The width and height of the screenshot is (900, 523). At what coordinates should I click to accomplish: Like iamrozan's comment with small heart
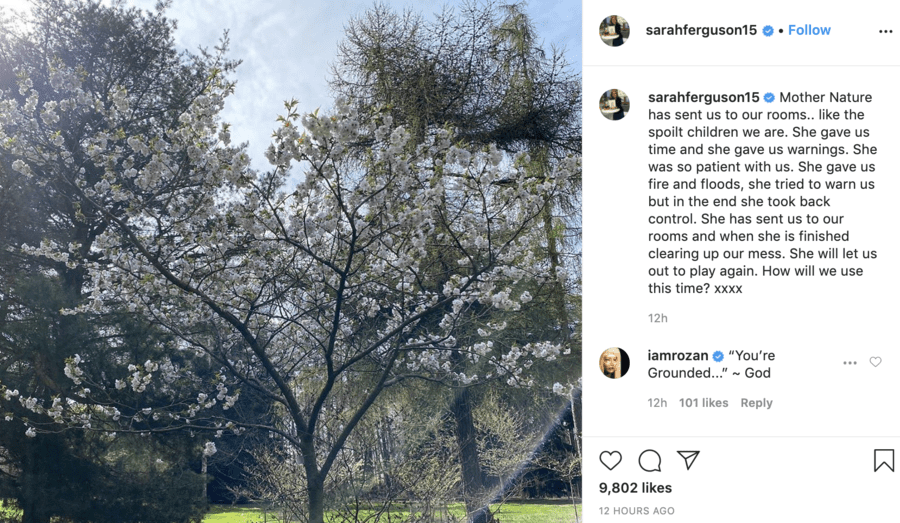875,362
